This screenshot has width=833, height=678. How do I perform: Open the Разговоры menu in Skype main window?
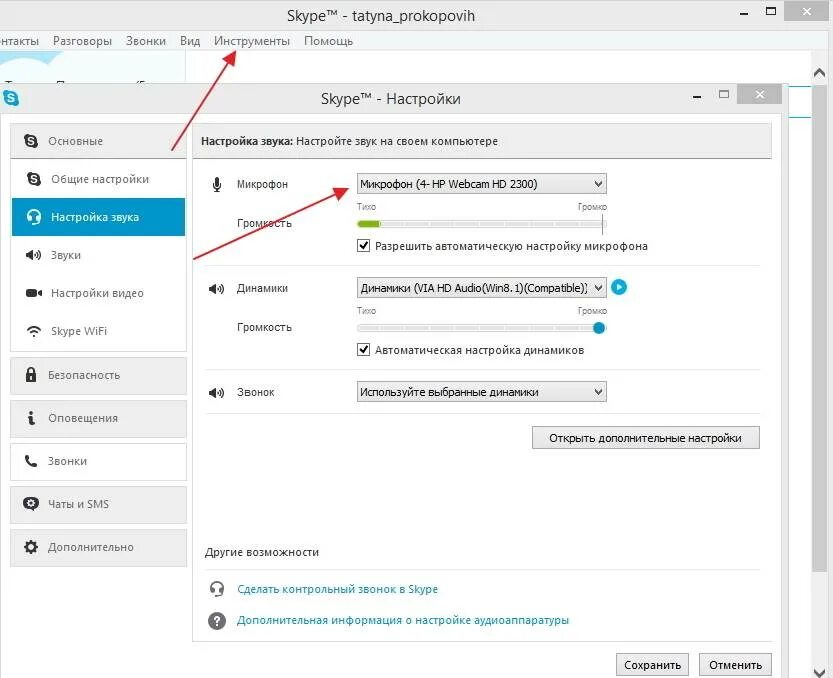(x=82, y=41)
